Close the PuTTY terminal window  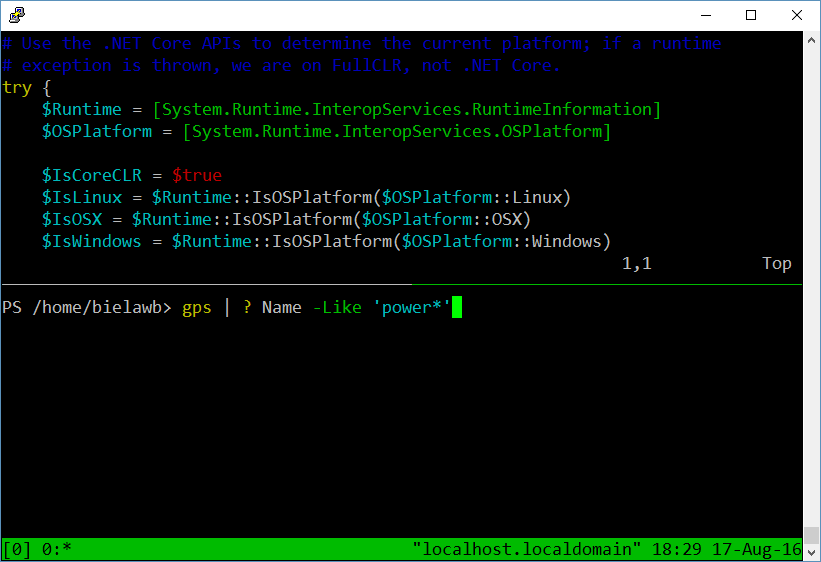(x=796, y=15)
